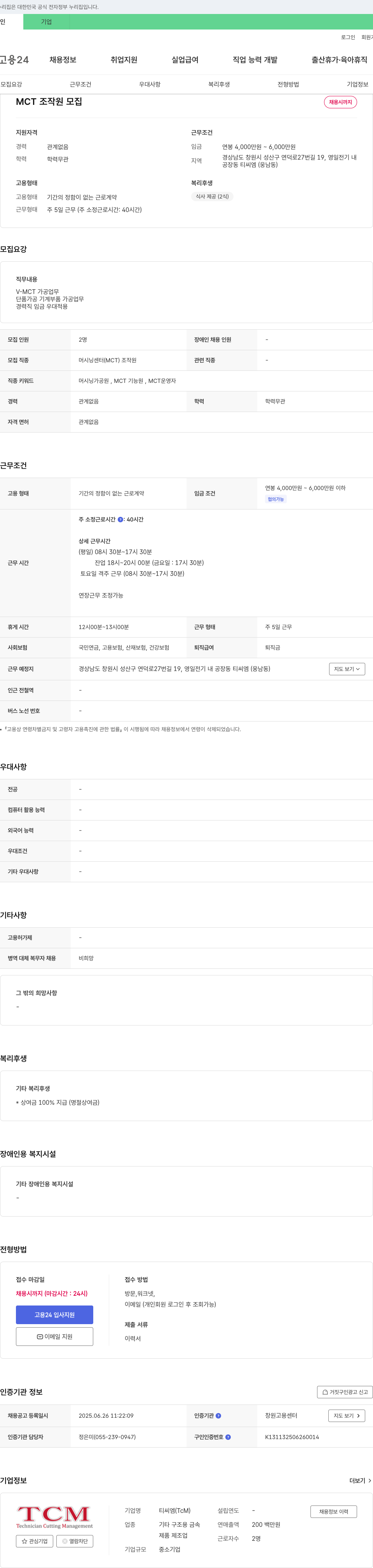Jump to 근무조건 section tab

coord(80,84)
